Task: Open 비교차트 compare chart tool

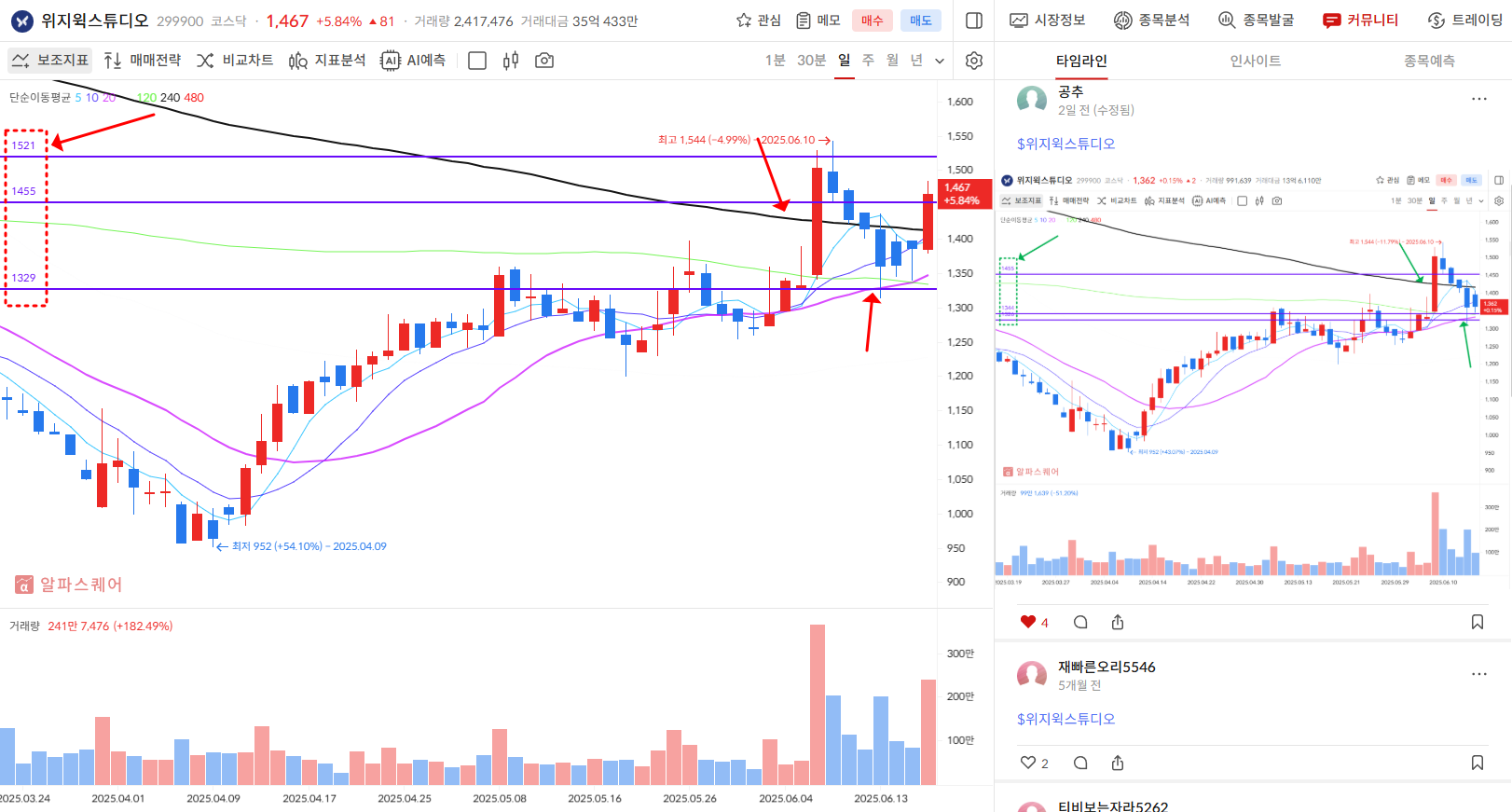Action: click(x=235, y=61)
